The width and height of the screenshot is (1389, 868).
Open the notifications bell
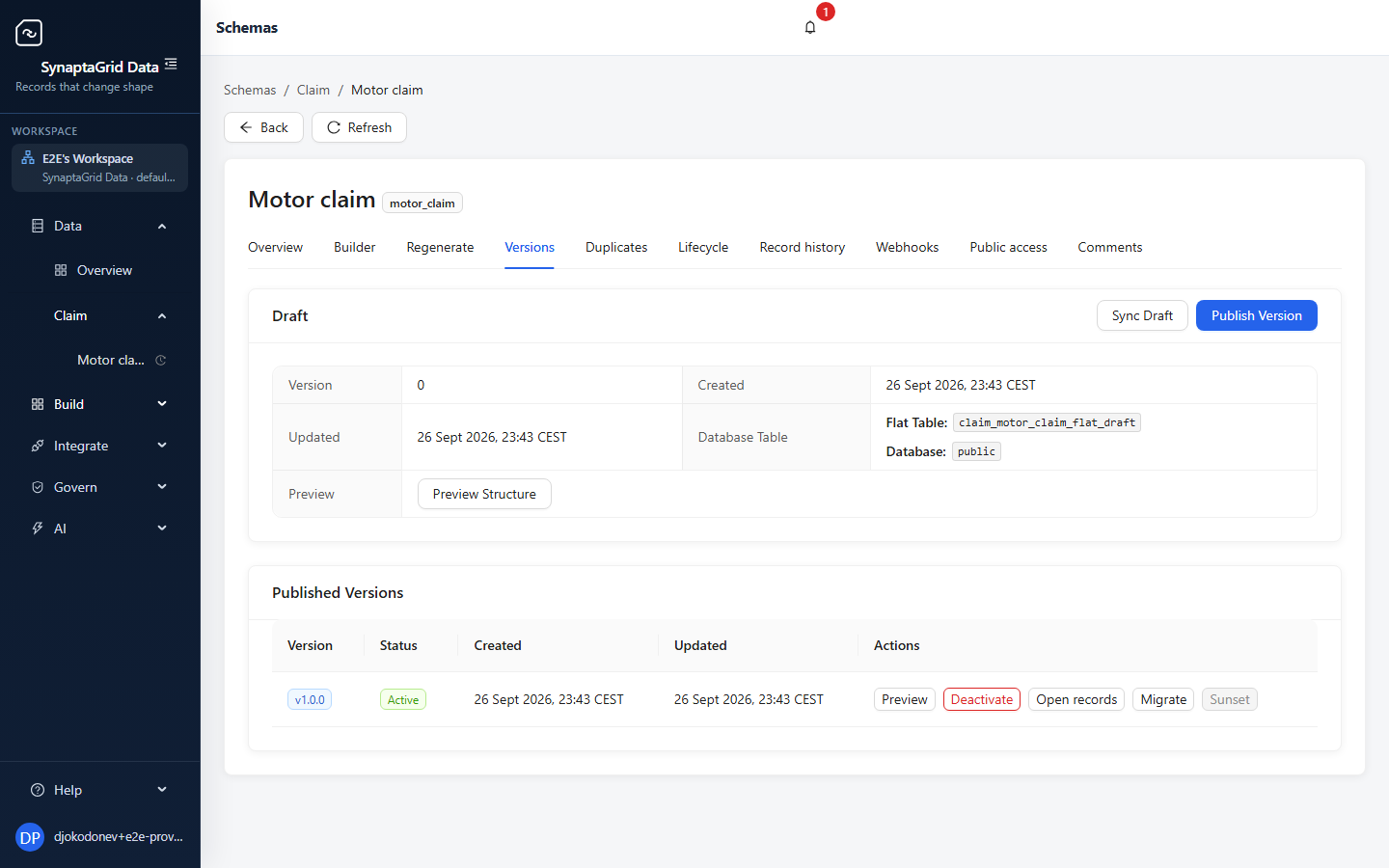coord(810,27)
